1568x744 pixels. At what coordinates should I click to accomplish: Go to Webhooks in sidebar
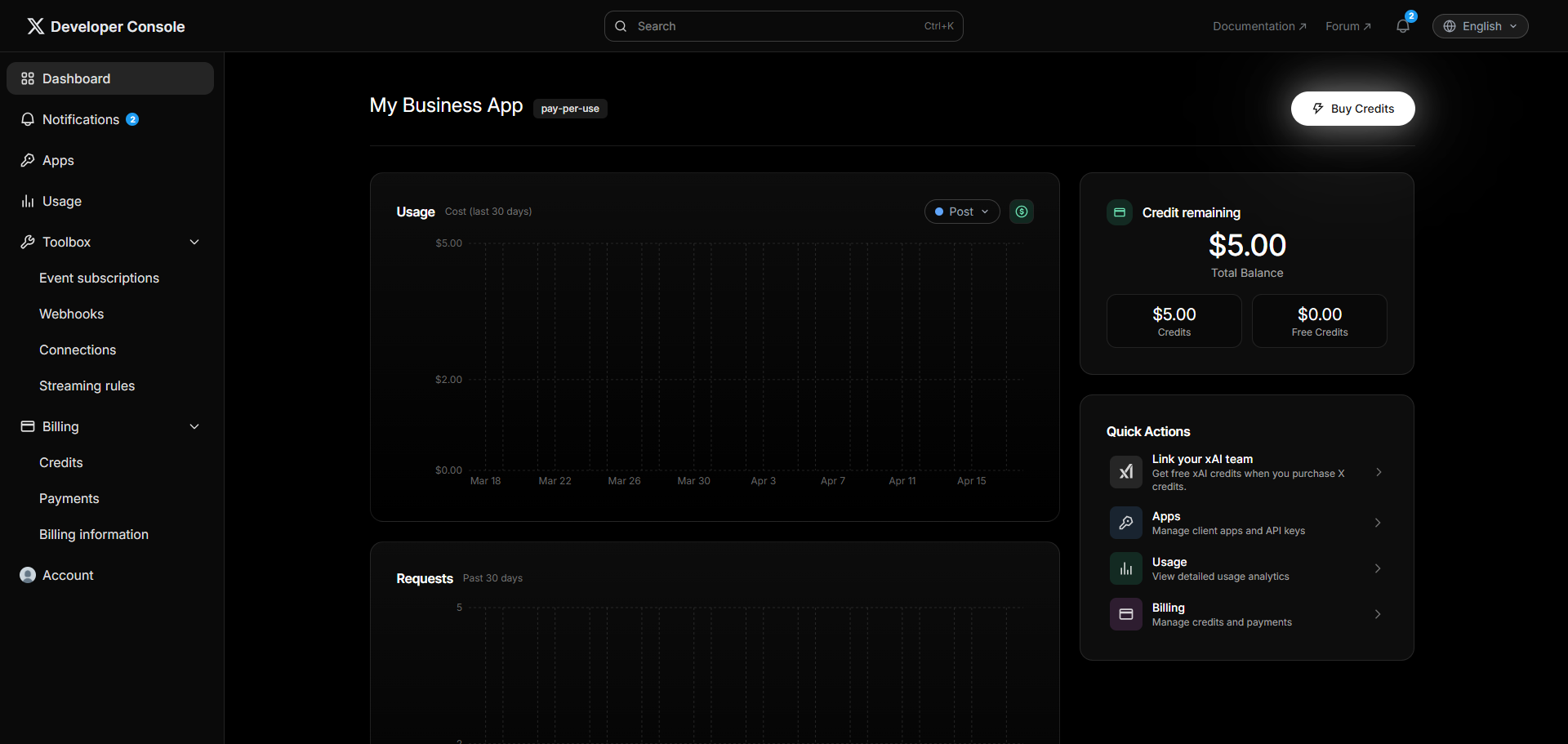coord(72,314)
